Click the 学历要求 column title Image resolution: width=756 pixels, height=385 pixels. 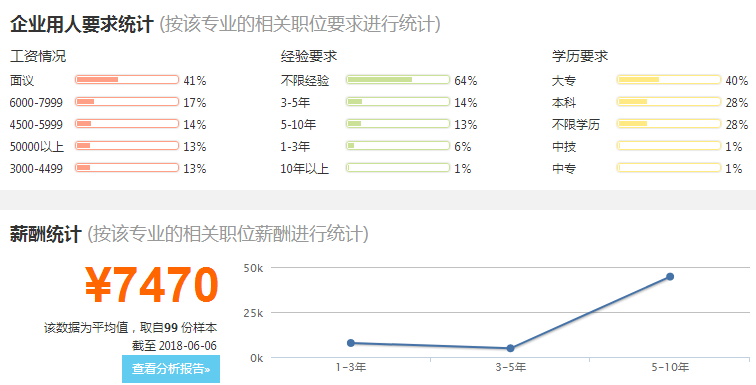(x=580, y=56)
